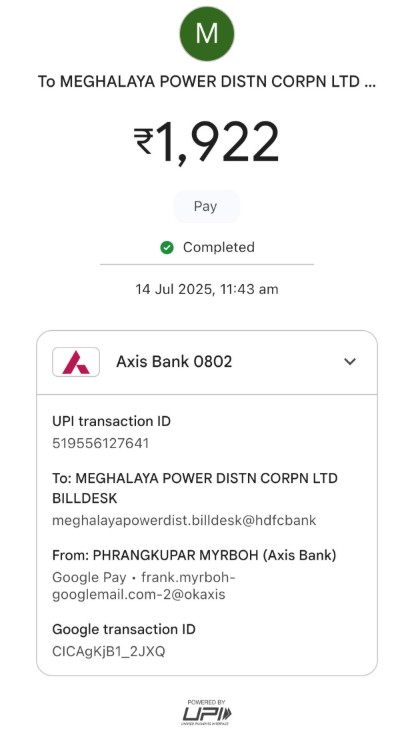Image resolution: width=409 pixels, height=751 pixels.
Task: Click the rupee symbol beside the amount
Action: pos(143,141)
